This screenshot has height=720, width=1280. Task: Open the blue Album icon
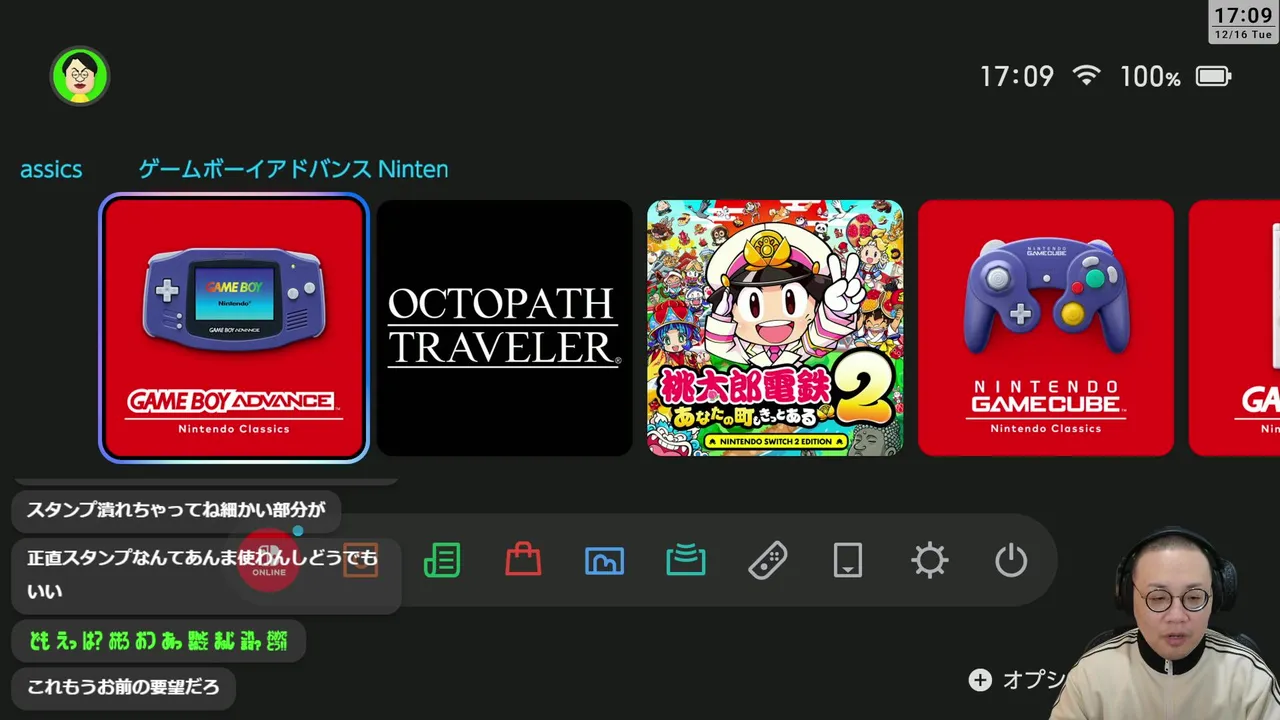604,561
